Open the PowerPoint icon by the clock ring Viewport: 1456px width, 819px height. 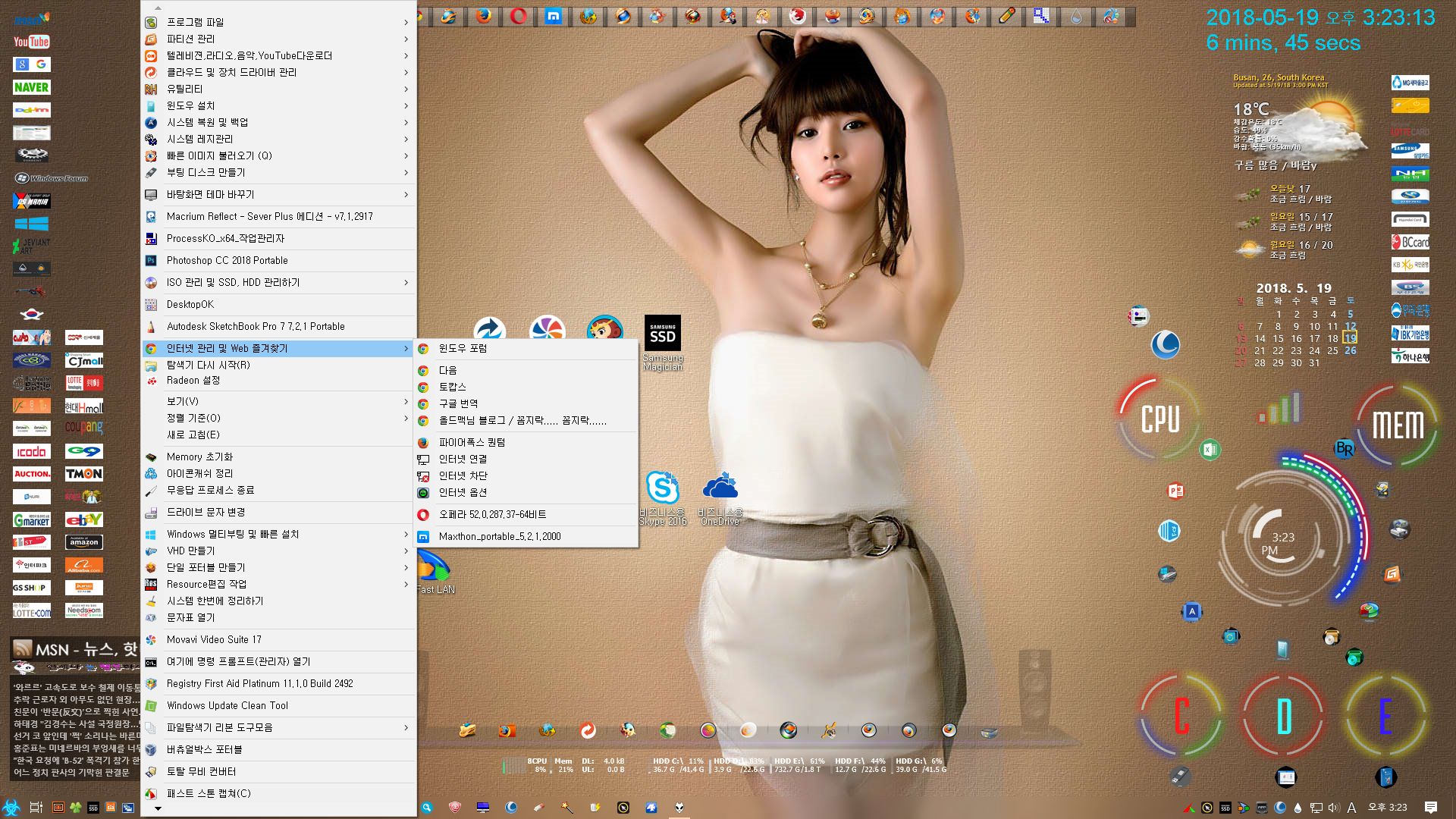(x=1176, y=491)
